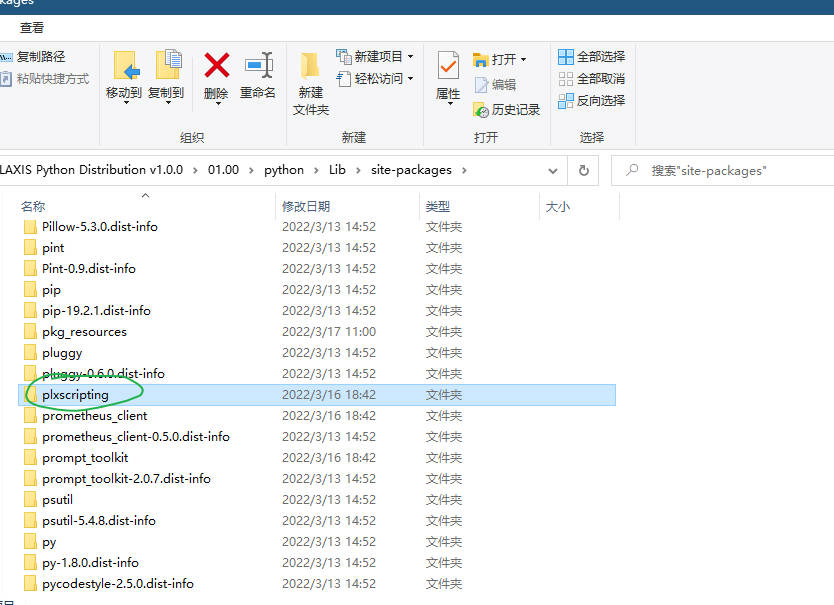Sort by Name (名称) column header
834x605 pixels.
coord(33,206)
